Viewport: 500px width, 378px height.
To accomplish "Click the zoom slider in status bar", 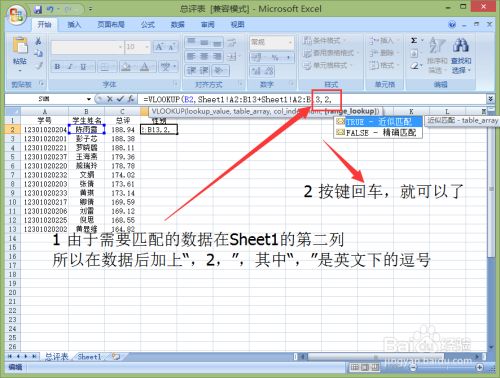I will pyautogui.click(x=447, y=367).
